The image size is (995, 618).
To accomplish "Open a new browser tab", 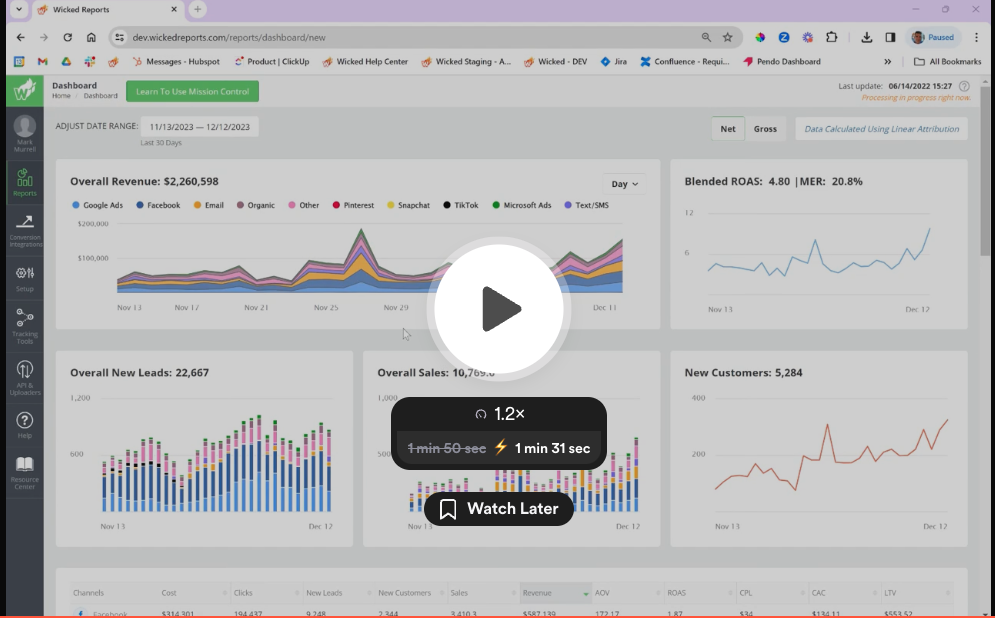I will pyautogui.click(x=197, y=10).
